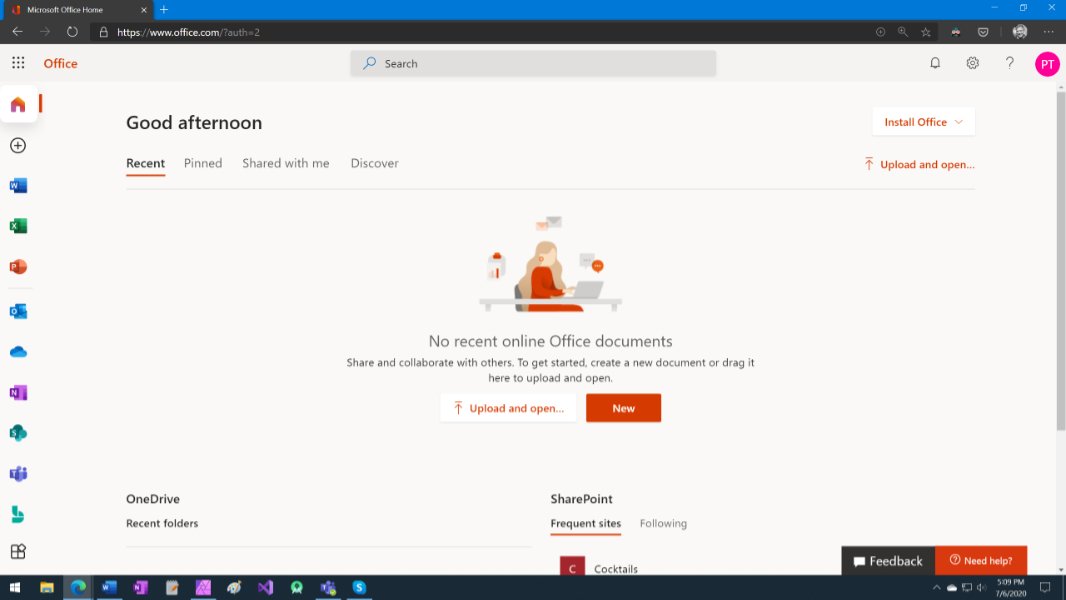Viewport: 1066px width, 600px height.
Task: Reload the page
Action: click(x=72, y=32)
